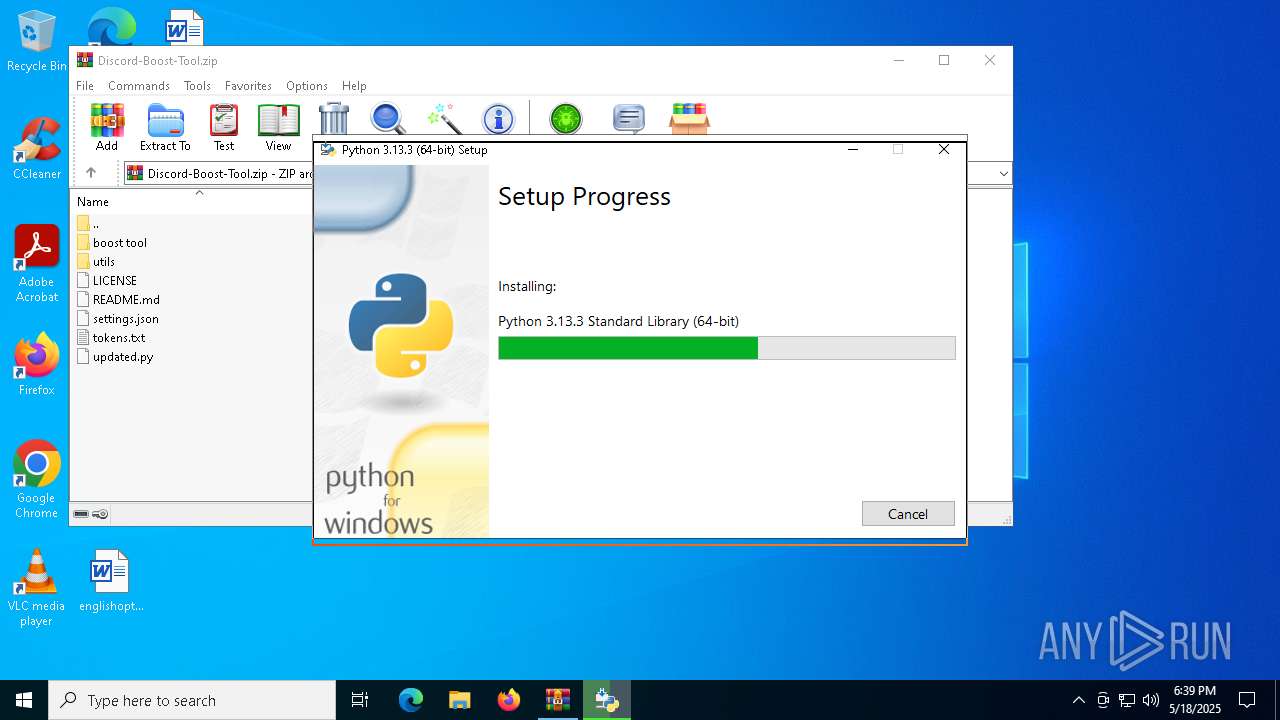Click the Windows Start button
This screenshot has height=720, width=1280.
click(x=24, y=700)
